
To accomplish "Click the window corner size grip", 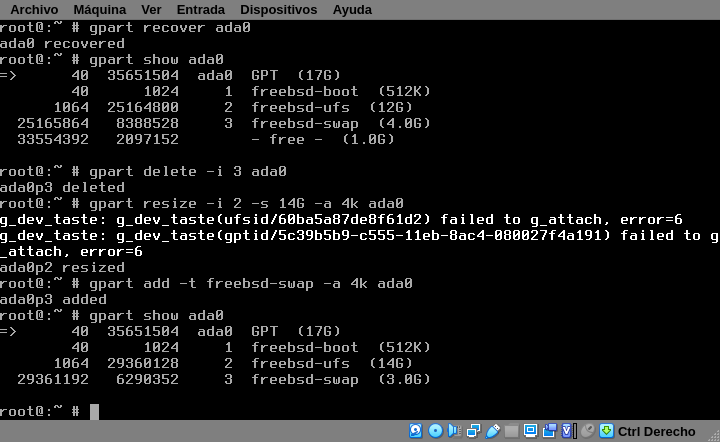I will click(714, 436).
